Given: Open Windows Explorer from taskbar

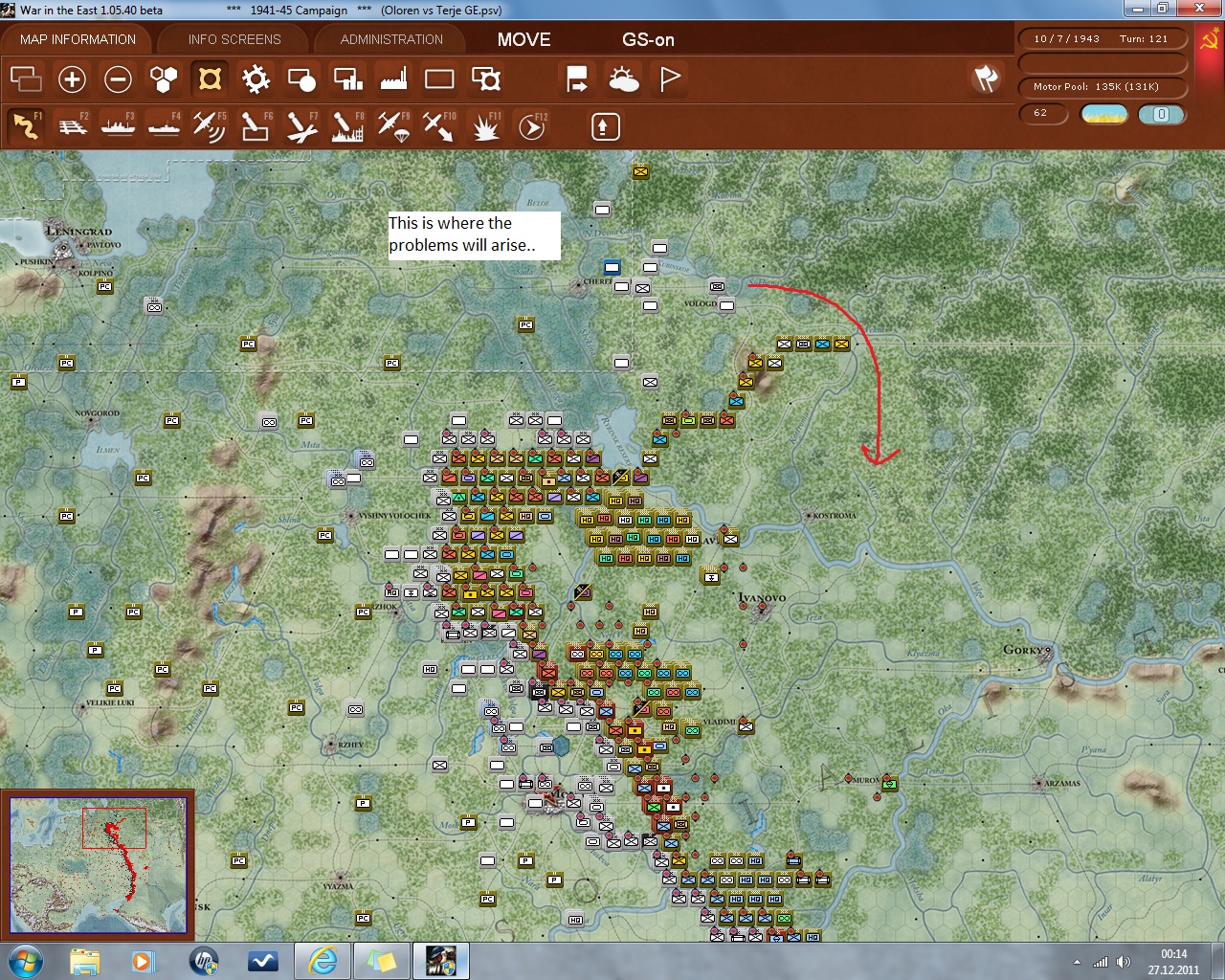Looking at the screenshot, I should [x=84, y=961].
